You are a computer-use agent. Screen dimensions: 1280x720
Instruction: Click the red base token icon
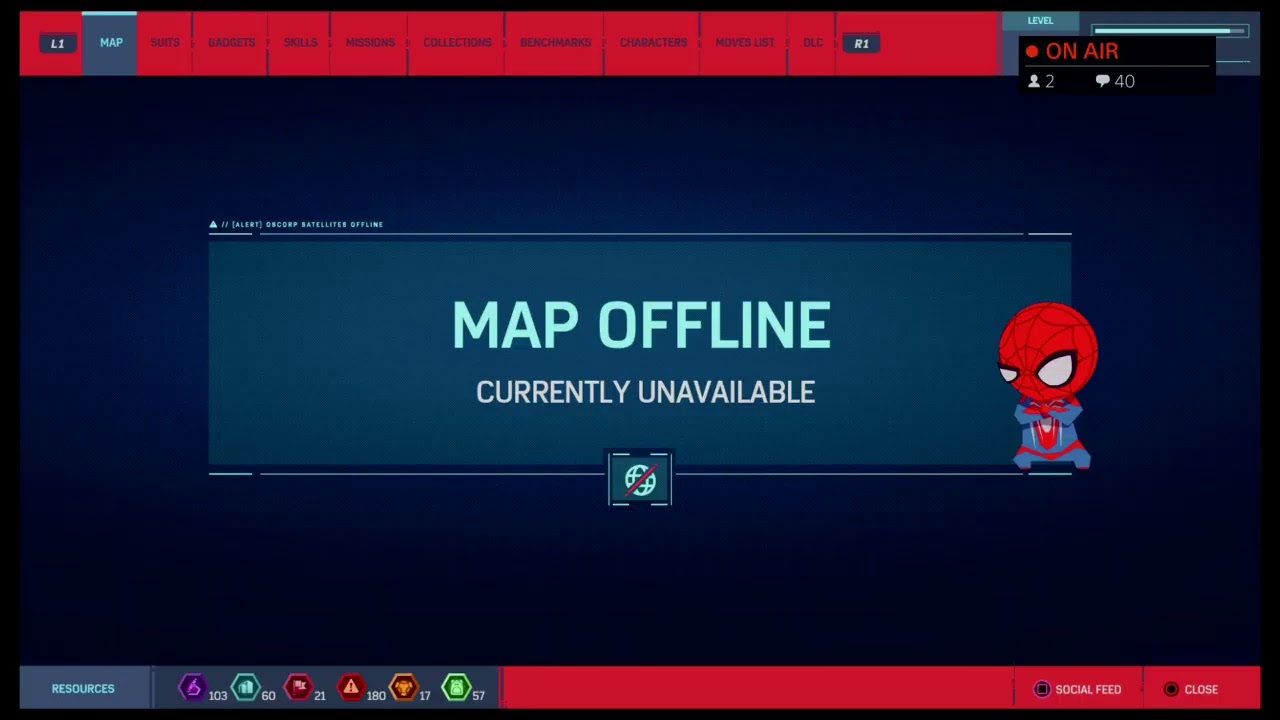click(x=299, y=688)
